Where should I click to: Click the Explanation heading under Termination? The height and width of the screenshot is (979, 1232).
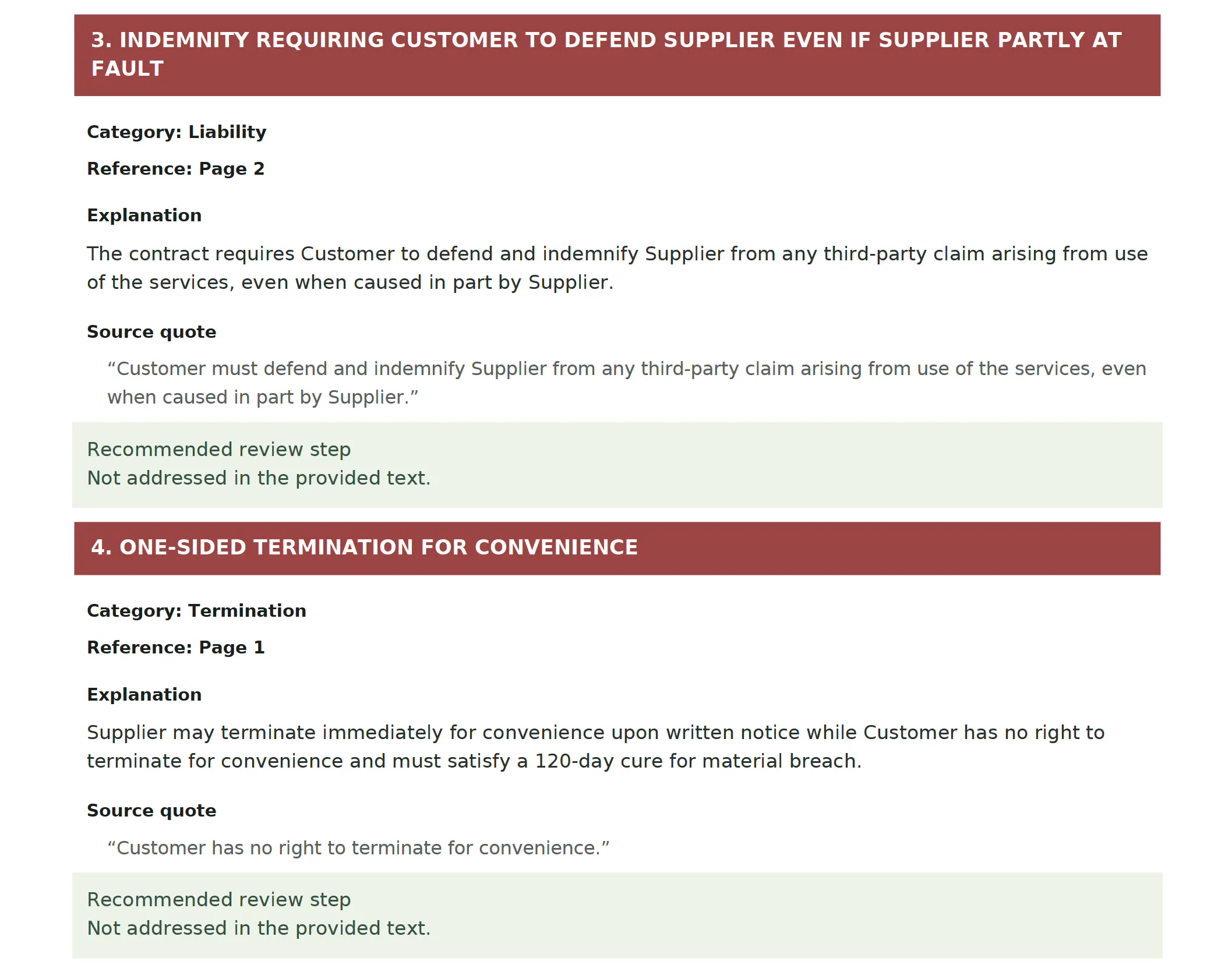pos(144,695)
